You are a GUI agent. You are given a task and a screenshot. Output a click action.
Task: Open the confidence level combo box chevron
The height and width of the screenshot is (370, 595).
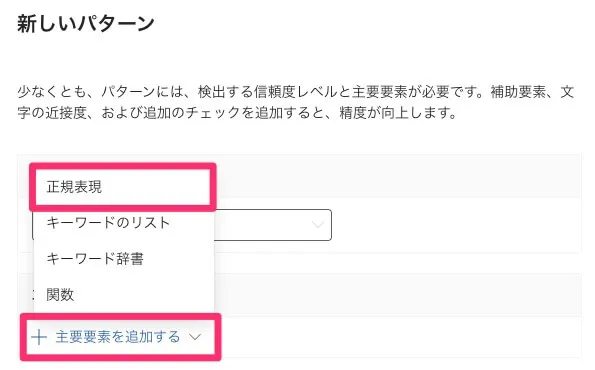point(317,224)
